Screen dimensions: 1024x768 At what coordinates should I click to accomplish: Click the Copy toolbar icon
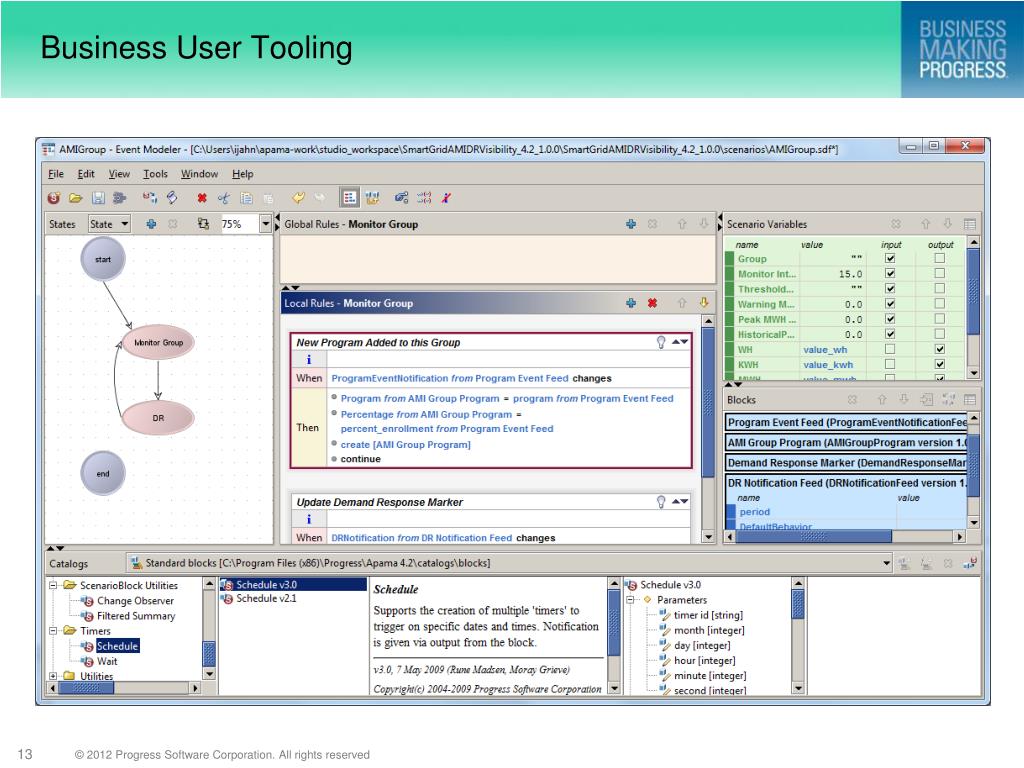(246, 198)
